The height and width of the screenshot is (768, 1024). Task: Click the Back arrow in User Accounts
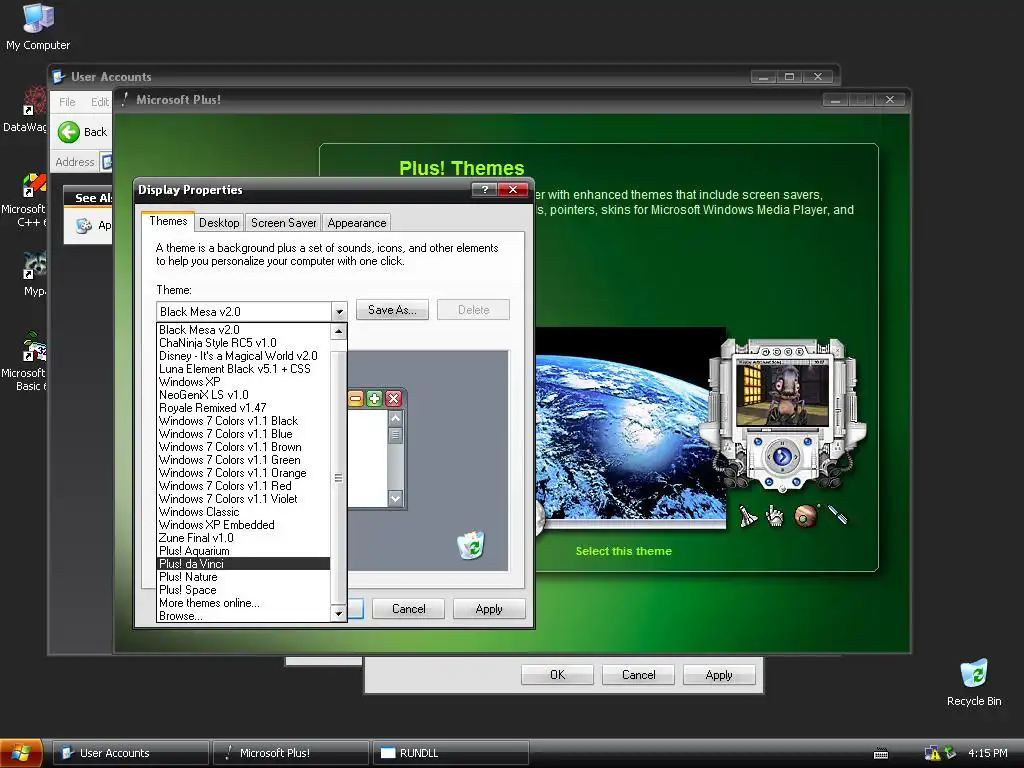[69, 132]
